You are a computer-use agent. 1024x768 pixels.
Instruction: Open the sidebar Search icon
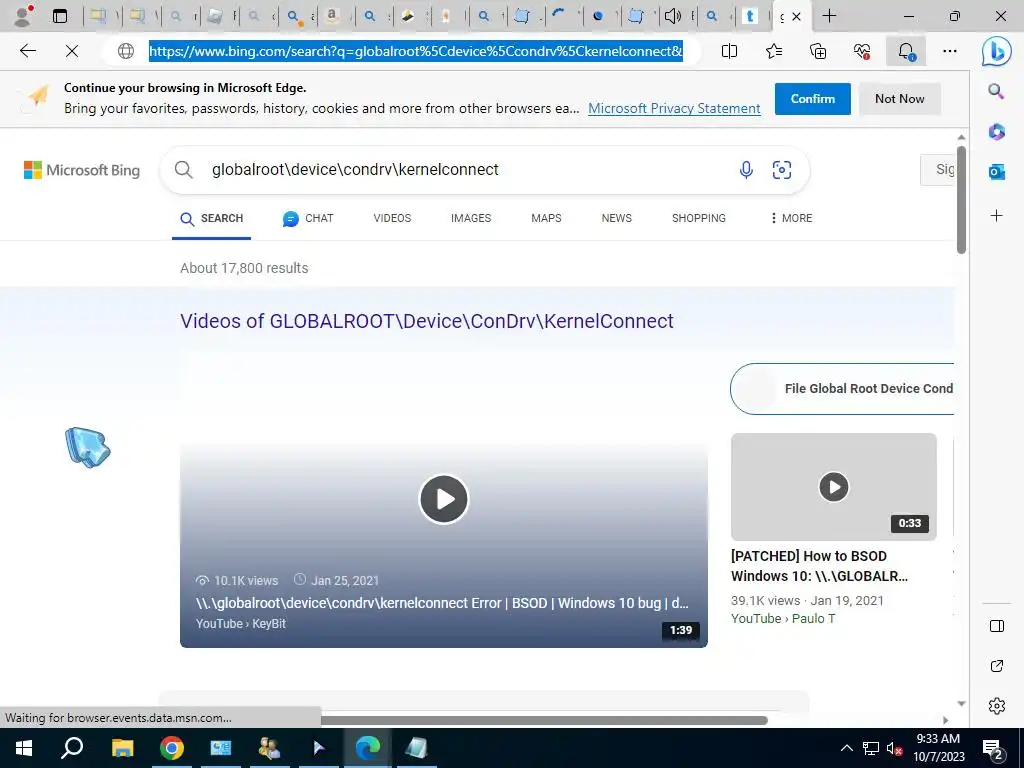point(997,91)
